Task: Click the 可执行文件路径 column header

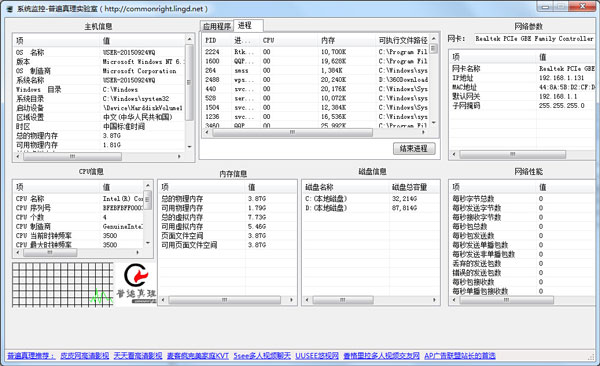Action: tap(403, 40)
